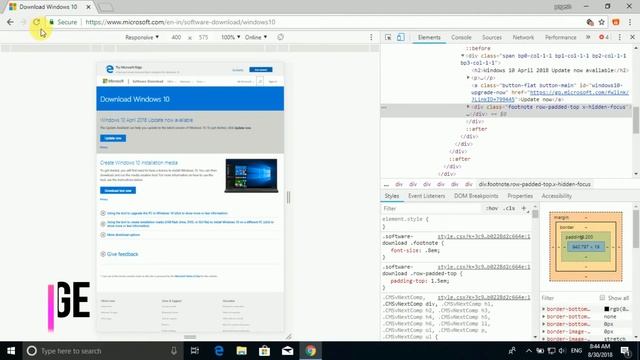The image size is (640, 360).
Task: Click the Computed pane Filter input field
Action: [x=569, y=298]
